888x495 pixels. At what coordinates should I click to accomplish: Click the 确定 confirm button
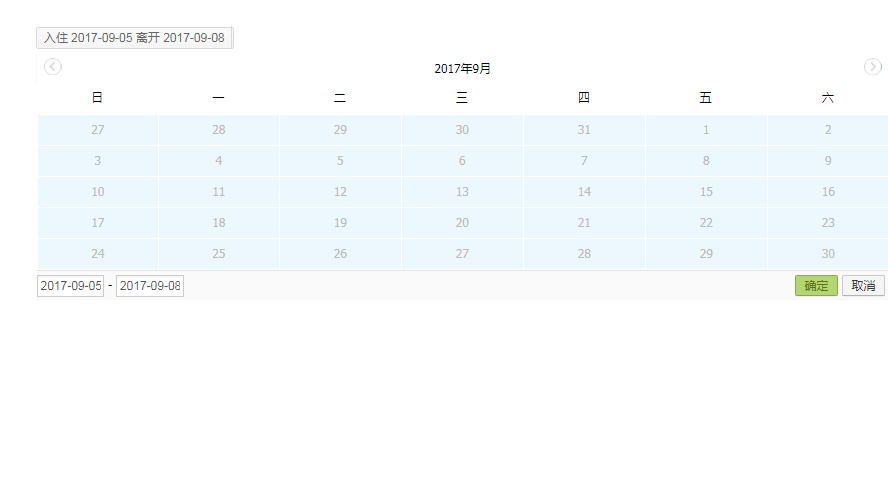pyautogui.click(x=816, y=286)
